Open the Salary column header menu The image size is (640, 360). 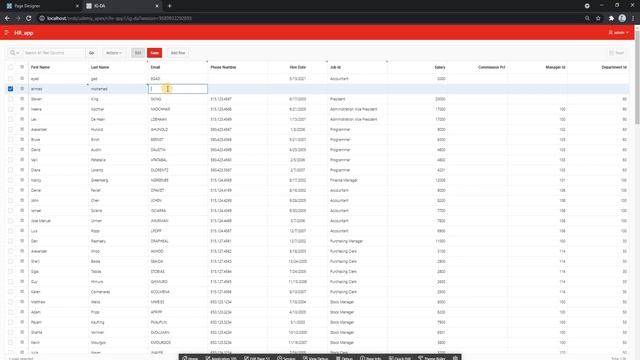click(440, 67)
